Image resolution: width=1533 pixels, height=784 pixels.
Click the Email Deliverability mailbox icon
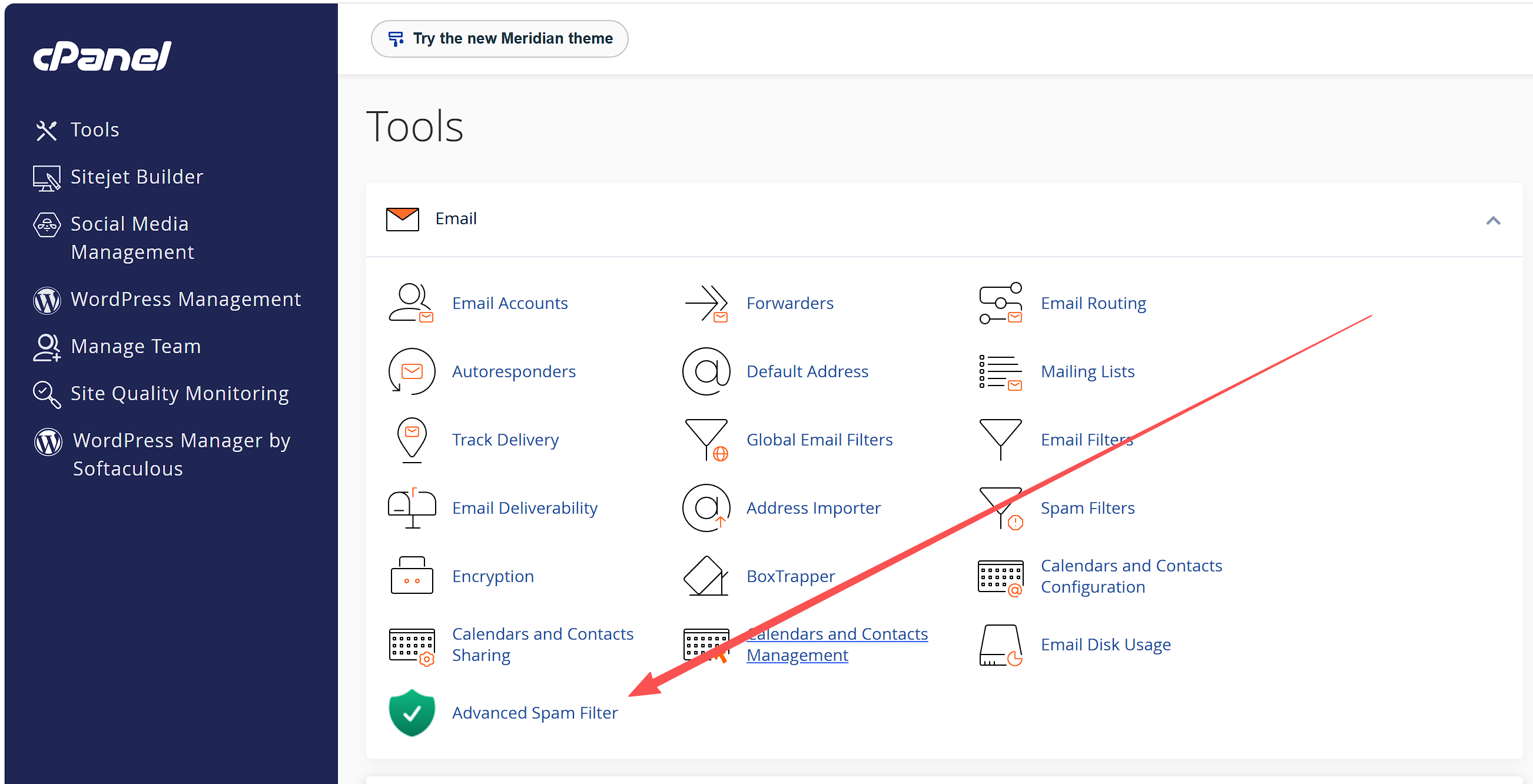pos(412,509)
